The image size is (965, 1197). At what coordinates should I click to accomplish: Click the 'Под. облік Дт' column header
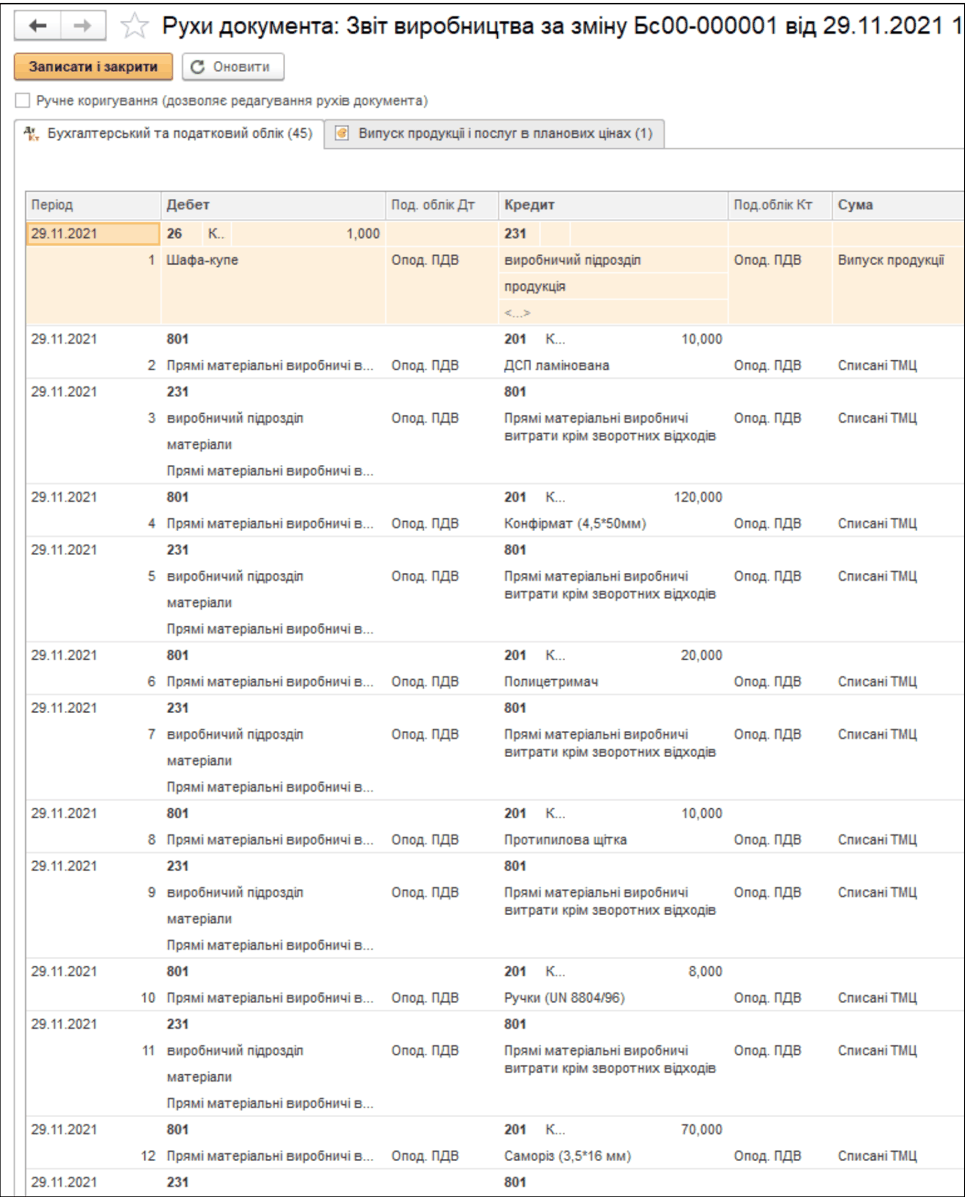[442, 205]
